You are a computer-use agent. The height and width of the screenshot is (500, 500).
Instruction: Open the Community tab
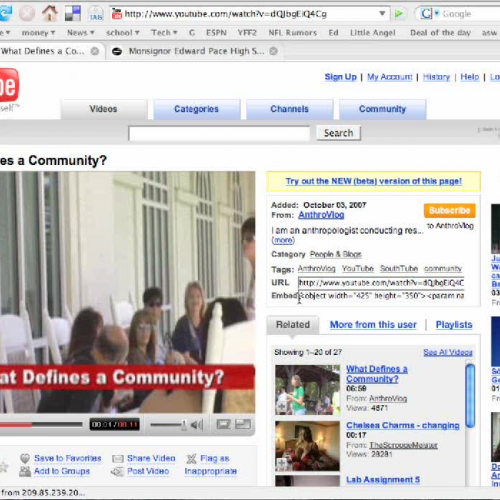pyautogui.click(x=382, y=109)
